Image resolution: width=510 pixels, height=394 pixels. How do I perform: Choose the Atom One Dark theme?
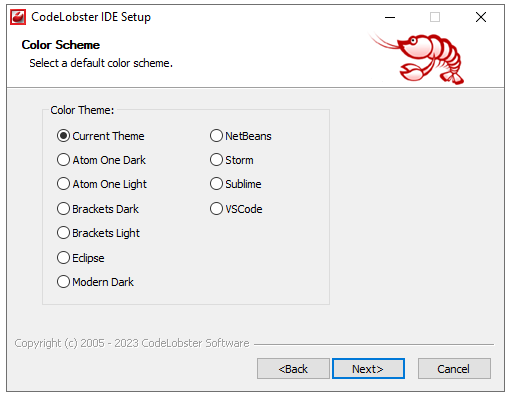click(x=101, y=160)
